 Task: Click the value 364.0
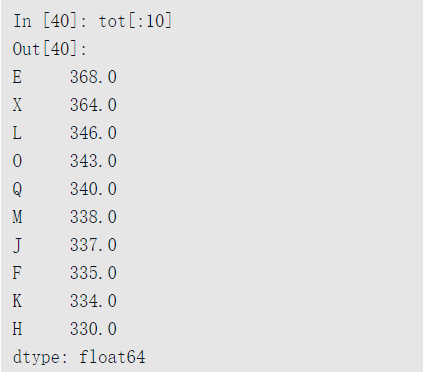click(x=93, y=105)
